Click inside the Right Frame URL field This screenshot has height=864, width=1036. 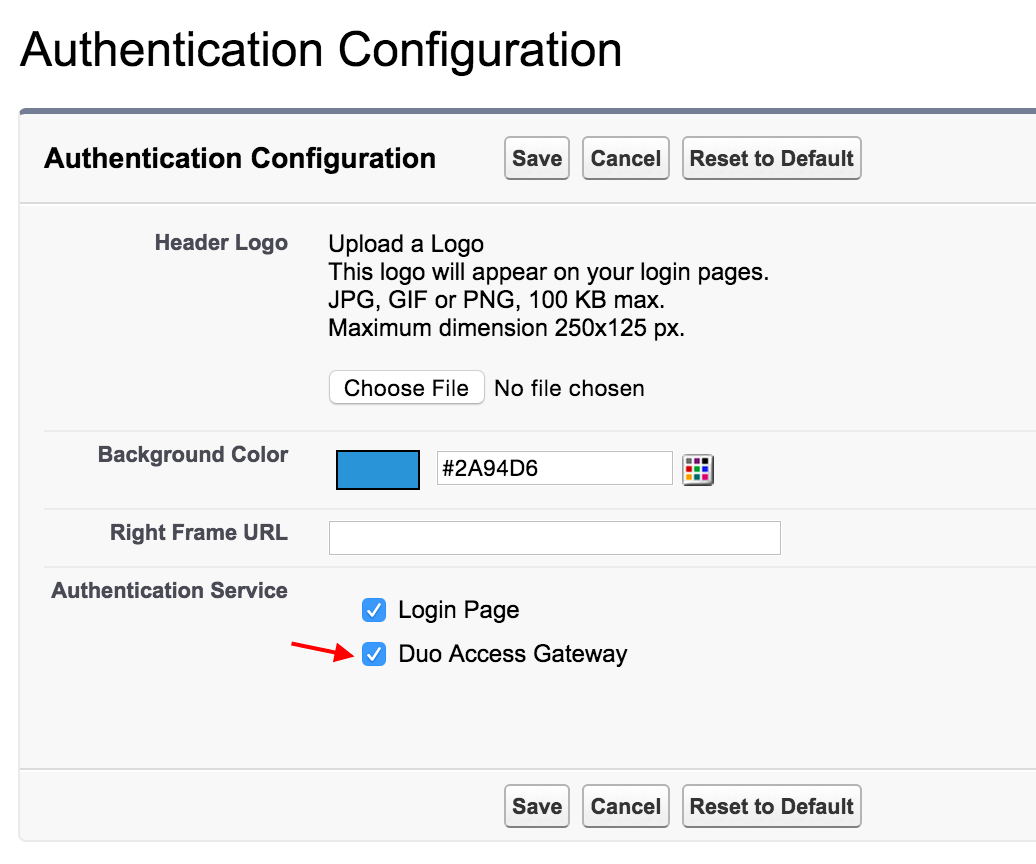pos(554,538)
